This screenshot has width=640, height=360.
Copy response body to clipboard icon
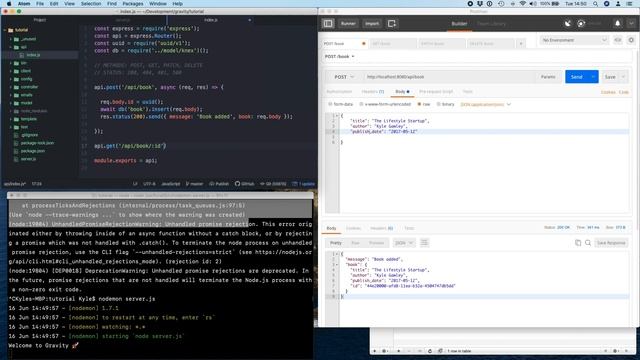click(x=578, y=243)
